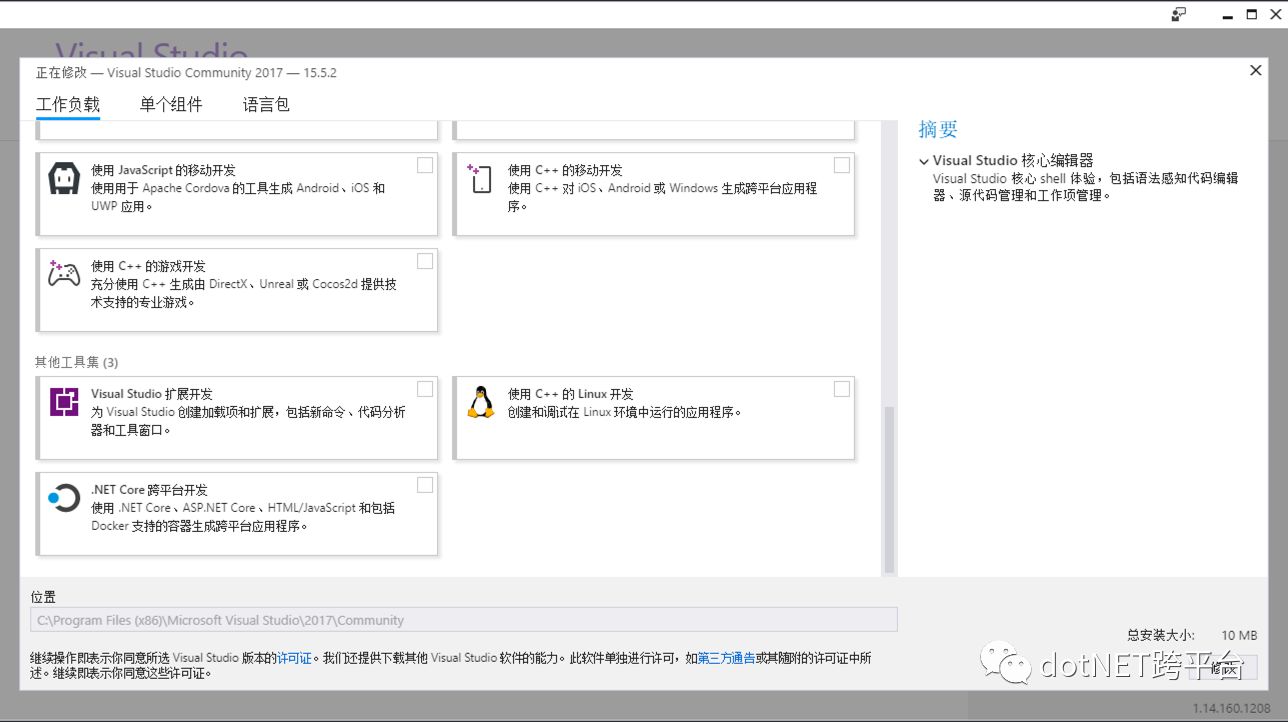Click the Linux penguin icon

481,402
